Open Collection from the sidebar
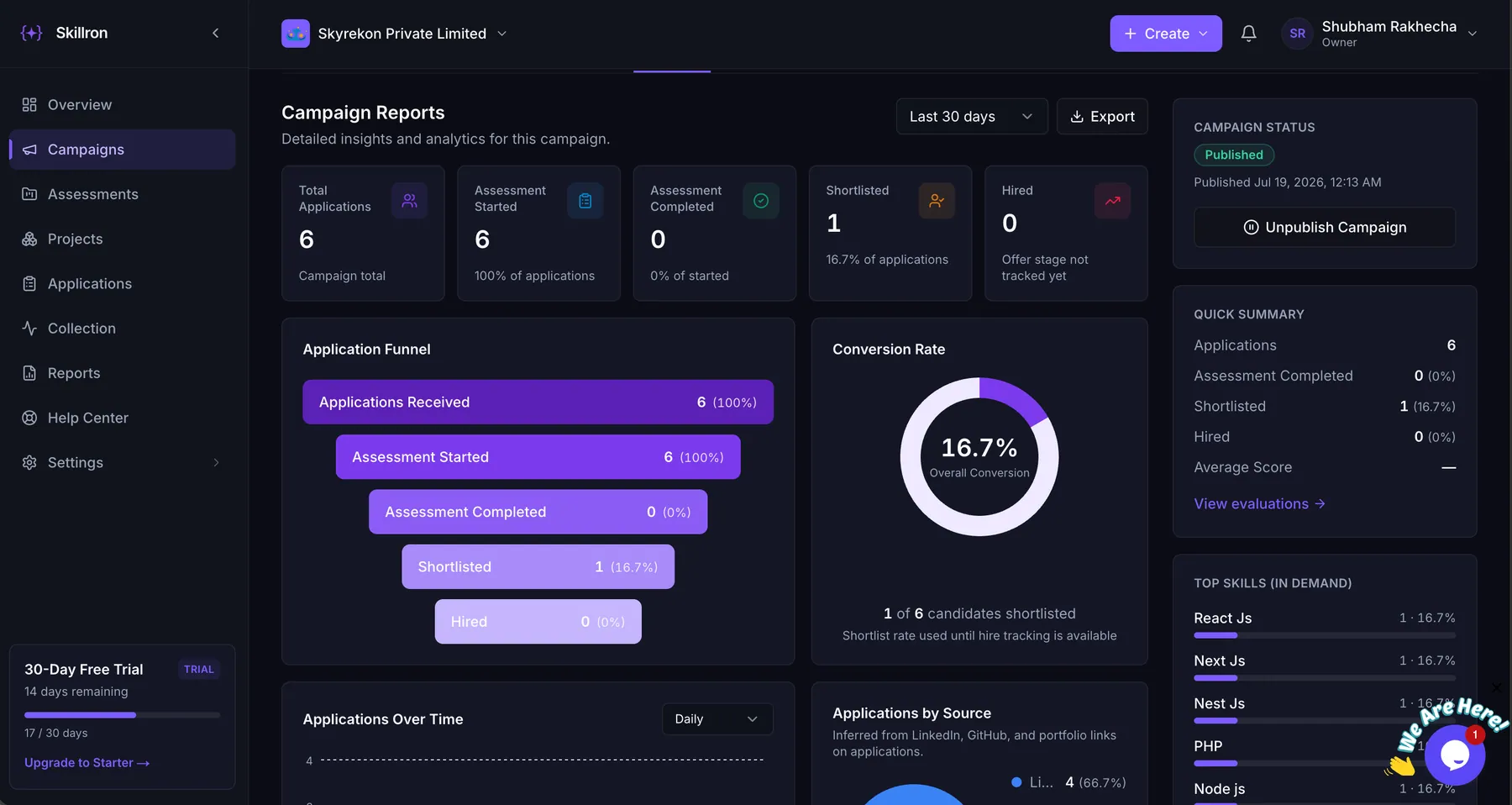The height and width of the screenshot is (805, 1512). coord(123,328)
